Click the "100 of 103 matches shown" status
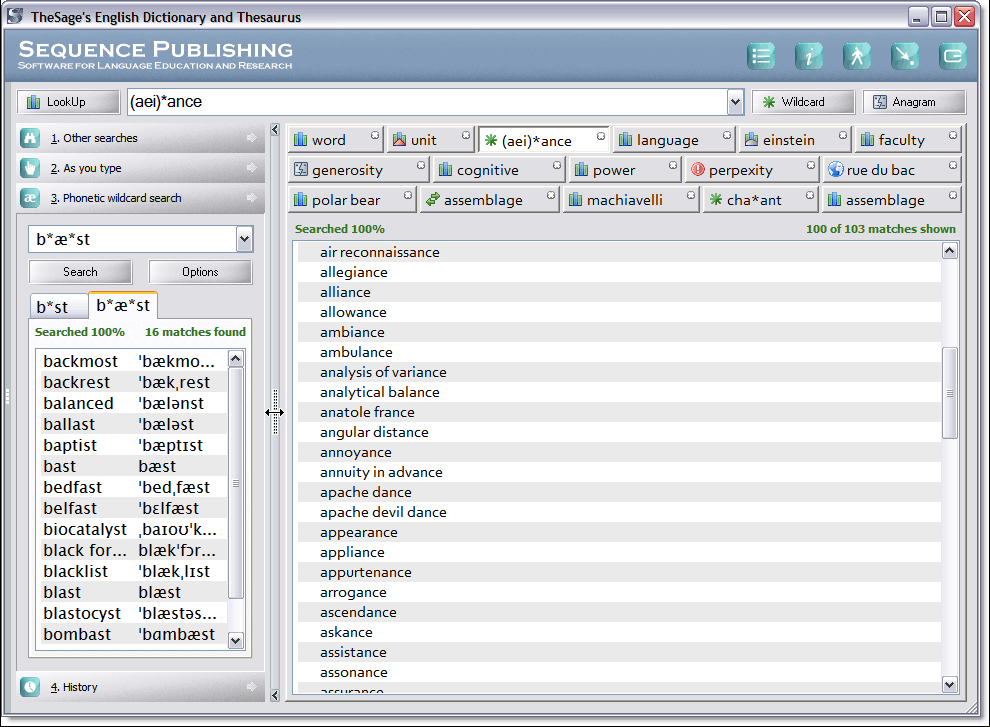The image size is (990, 727). click(x=881, y=229)
